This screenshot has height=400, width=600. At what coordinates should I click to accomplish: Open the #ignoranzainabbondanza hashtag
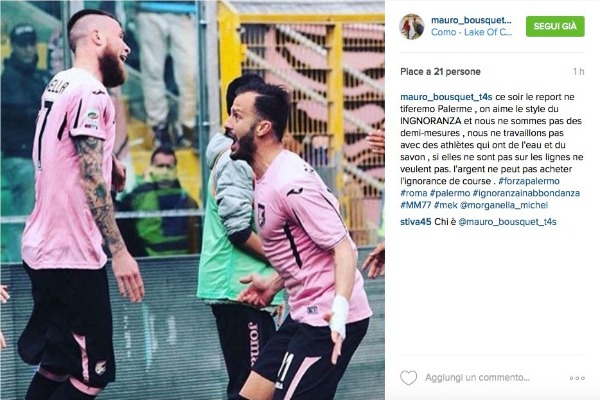coord(526,193)
